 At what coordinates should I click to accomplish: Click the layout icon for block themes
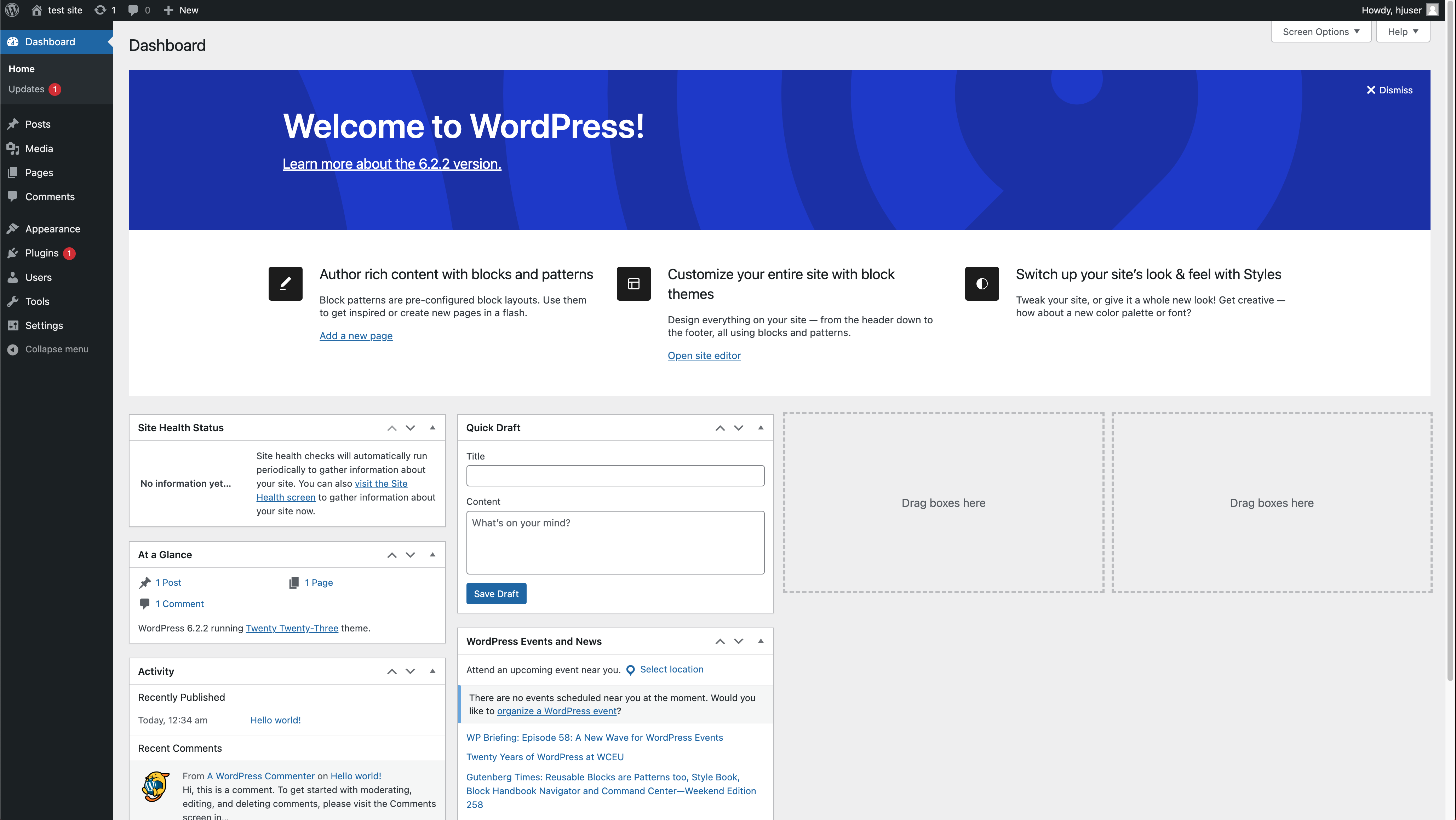[634, 284]
